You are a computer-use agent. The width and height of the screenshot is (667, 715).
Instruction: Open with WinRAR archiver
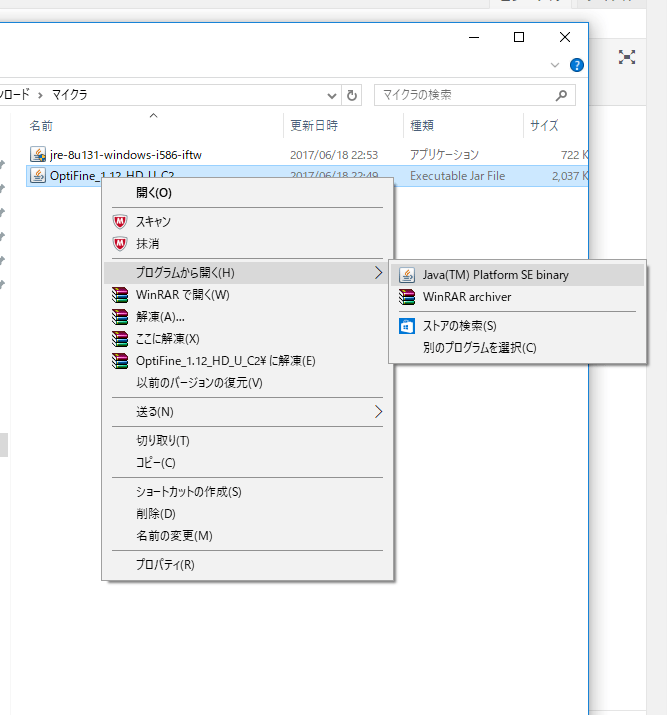(517, 297)
